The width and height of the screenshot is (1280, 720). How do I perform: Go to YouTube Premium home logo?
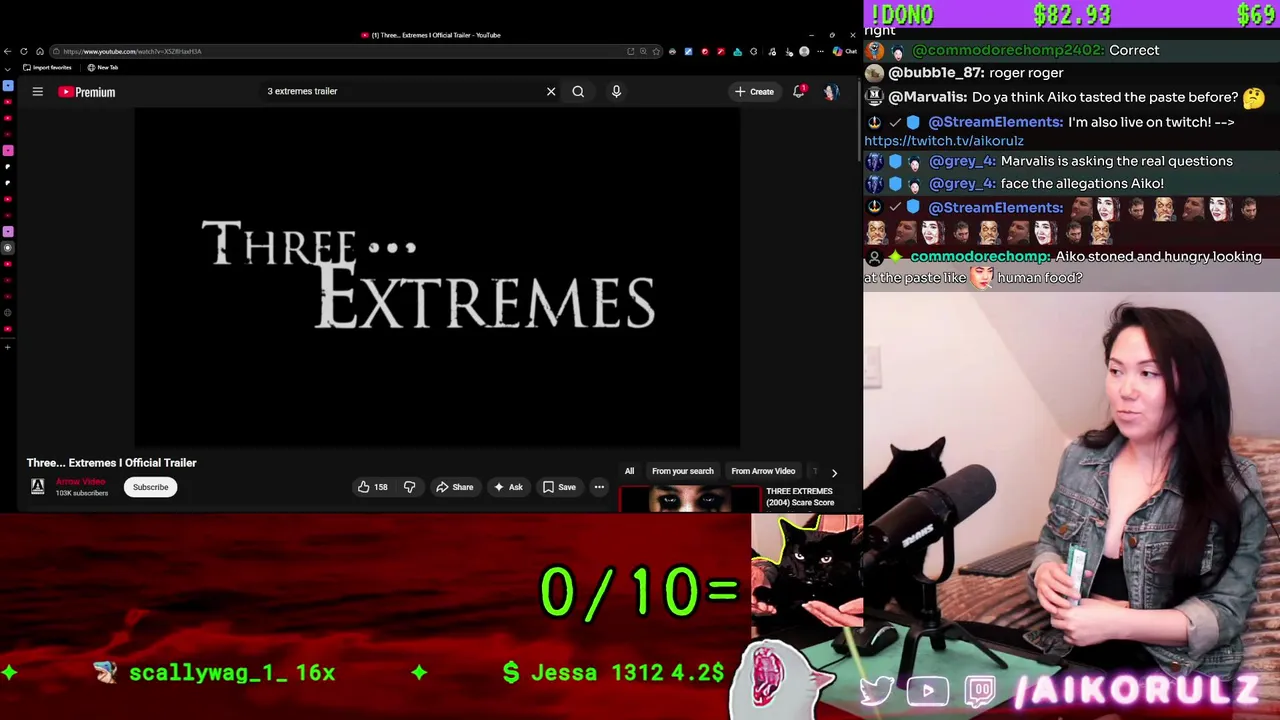87,92
